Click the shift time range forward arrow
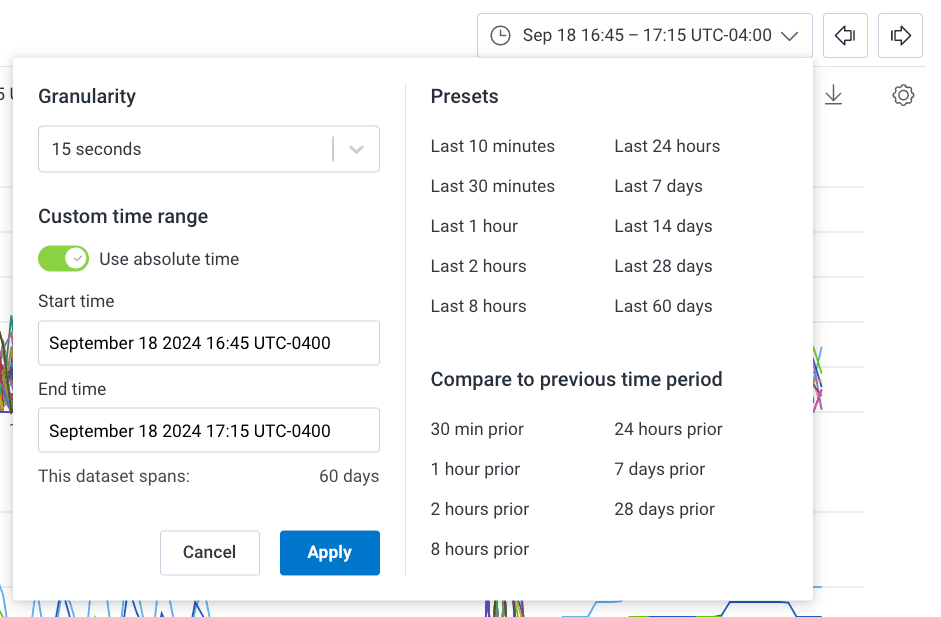The height and width of the screenshot is (617, 941). pos(900,36)
